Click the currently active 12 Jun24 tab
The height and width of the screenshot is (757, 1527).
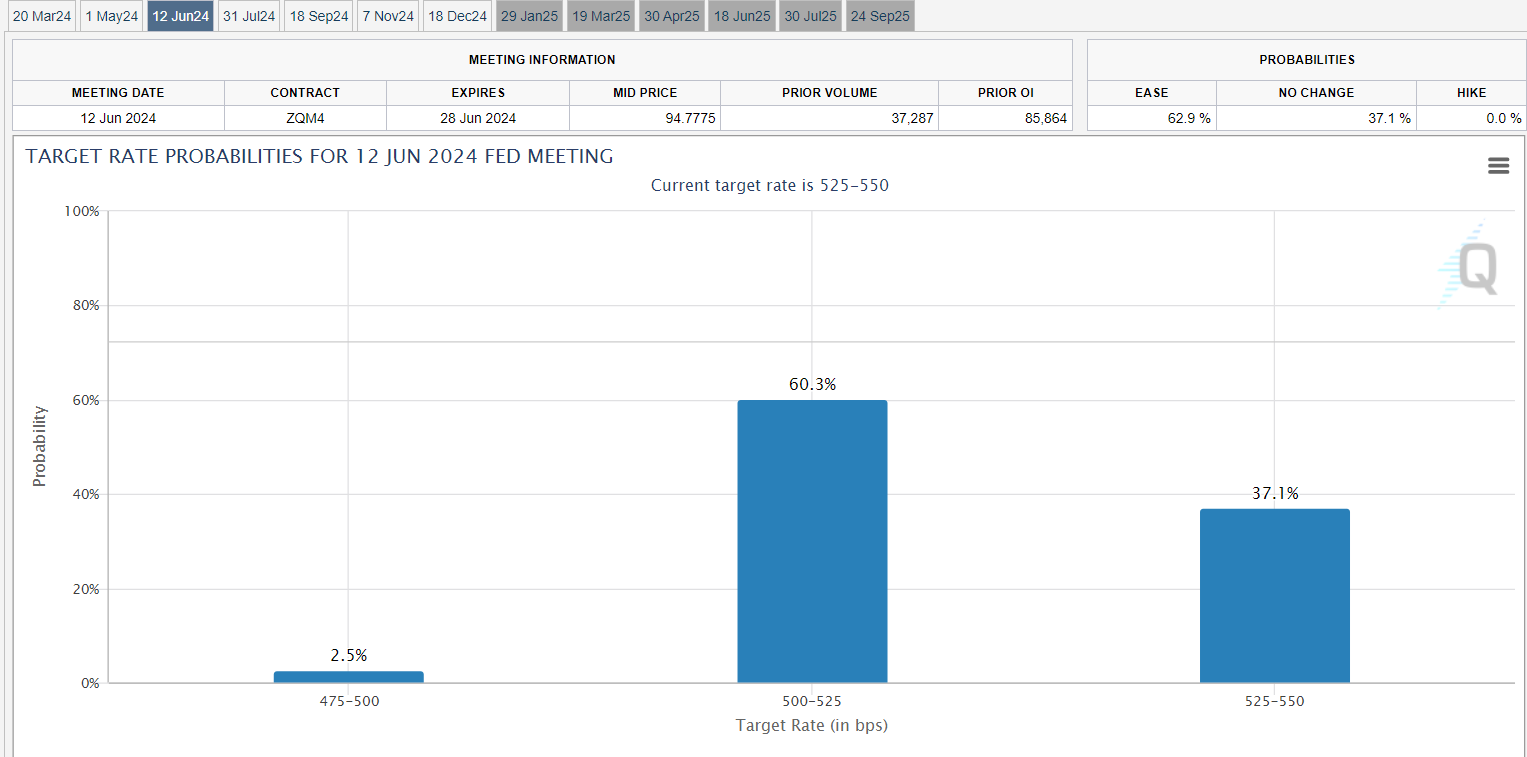click(181, 16)
